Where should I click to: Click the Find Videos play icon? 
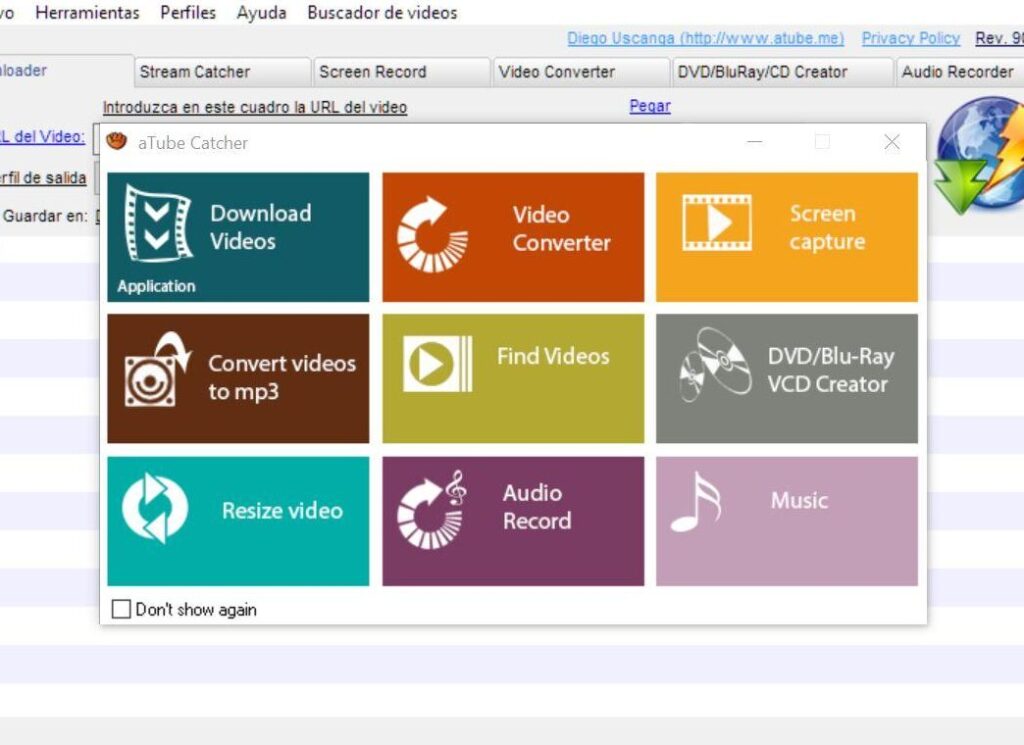438,364
